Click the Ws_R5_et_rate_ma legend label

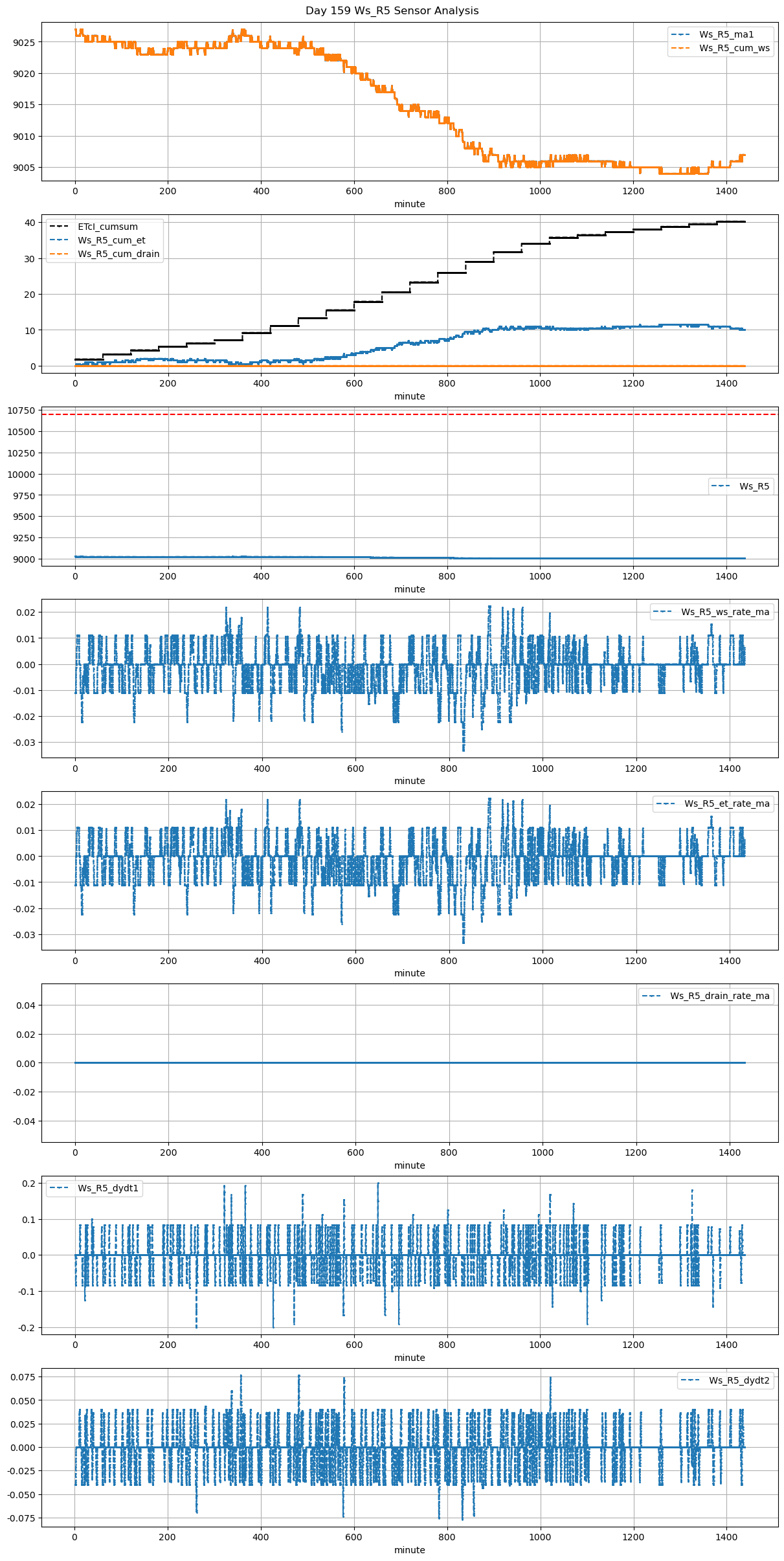tap(726, 803)
